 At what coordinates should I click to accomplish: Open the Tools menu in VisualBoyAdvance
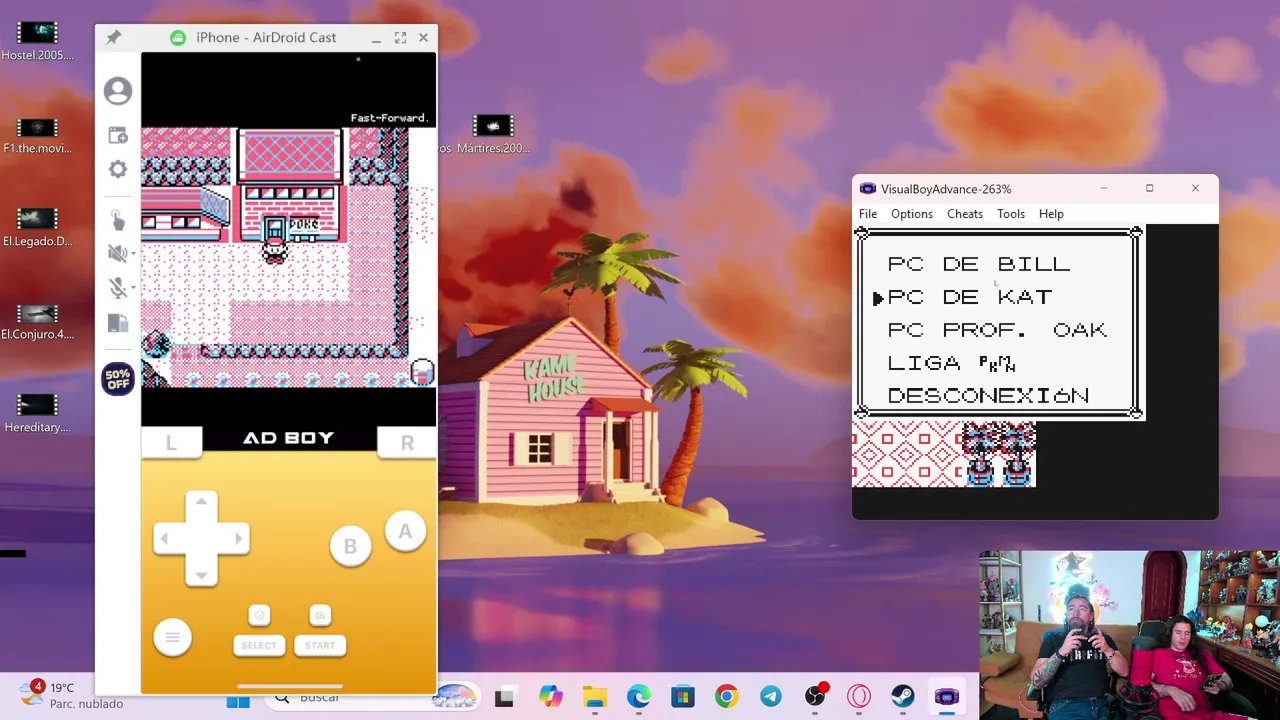(x=1011, y=214)
